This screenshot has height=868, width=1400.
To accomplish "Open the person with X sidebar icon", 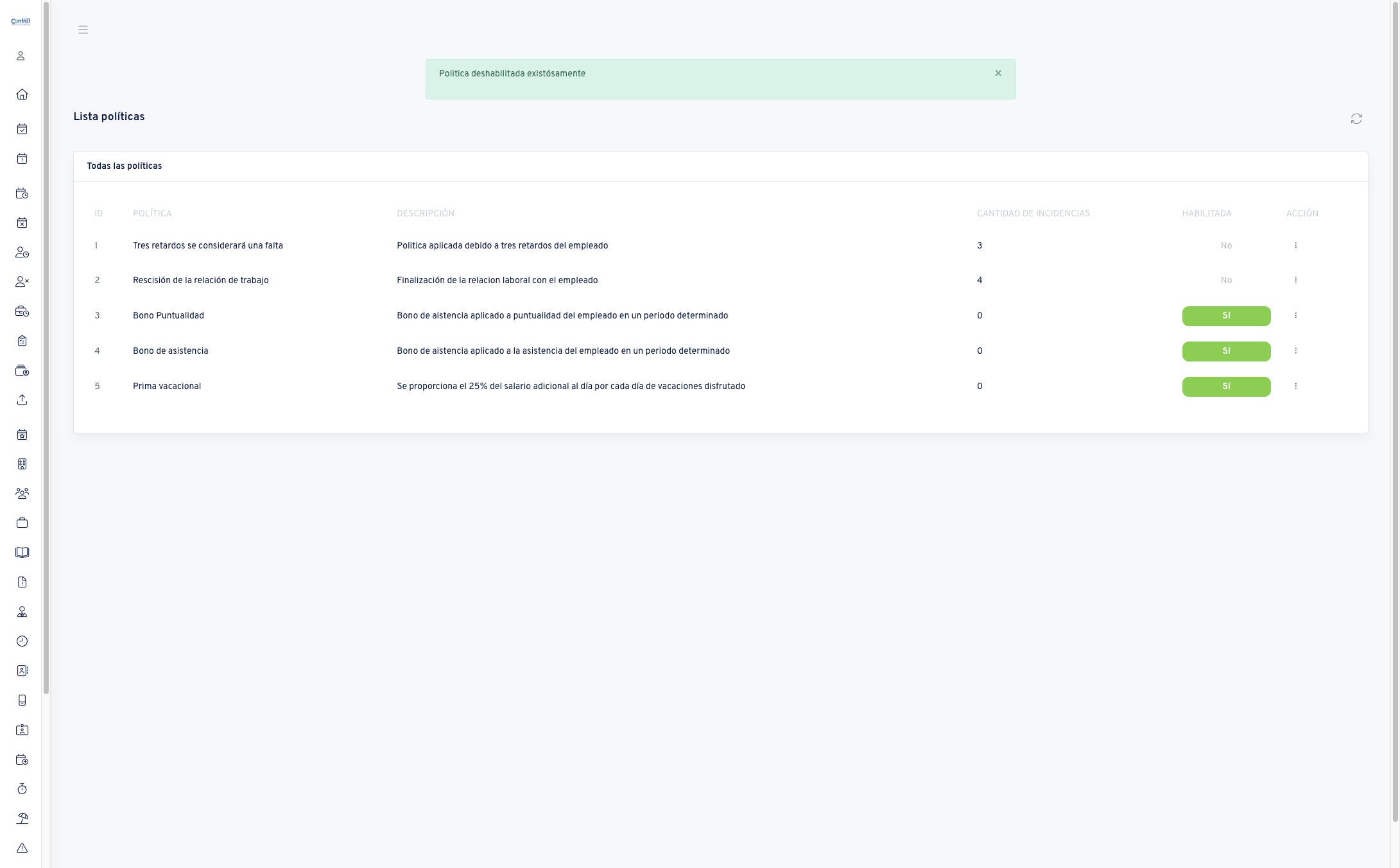I will click(x=22, y=282).
